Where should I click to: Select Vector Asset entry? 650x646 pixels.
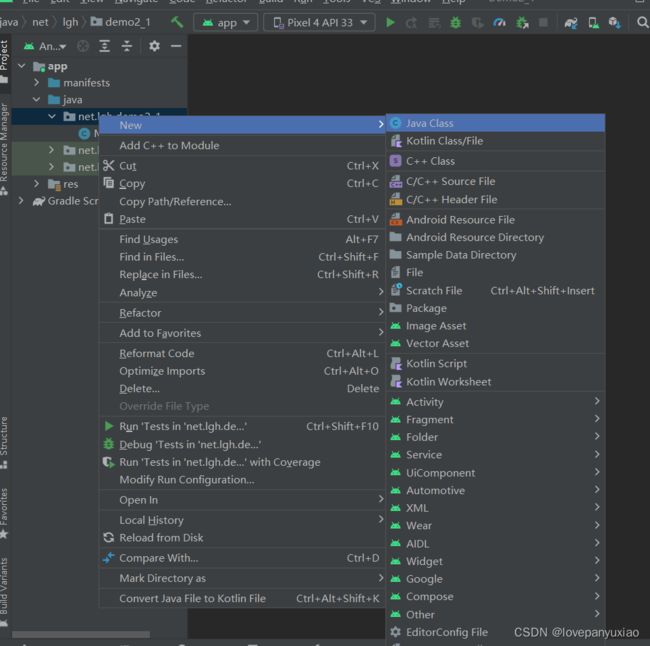pos(495,343)
